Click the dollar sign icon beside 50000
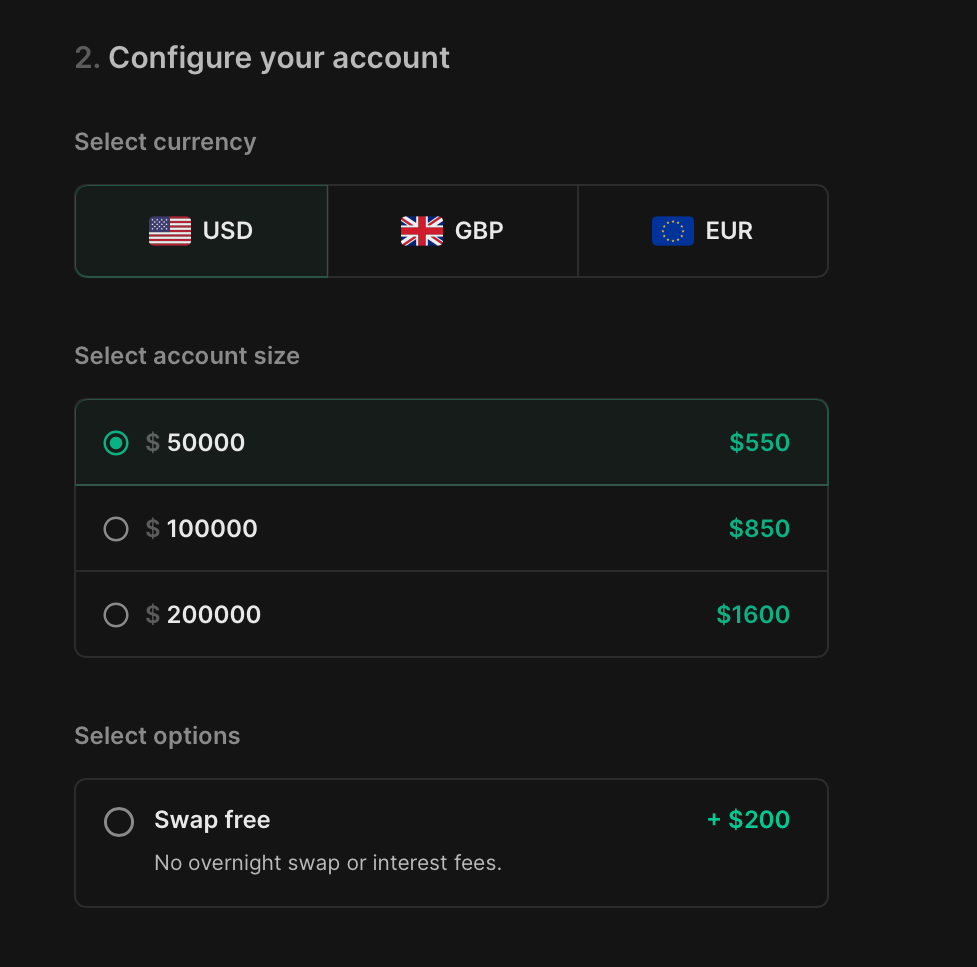Screen dimensions: 977x967 click(153, 443)
